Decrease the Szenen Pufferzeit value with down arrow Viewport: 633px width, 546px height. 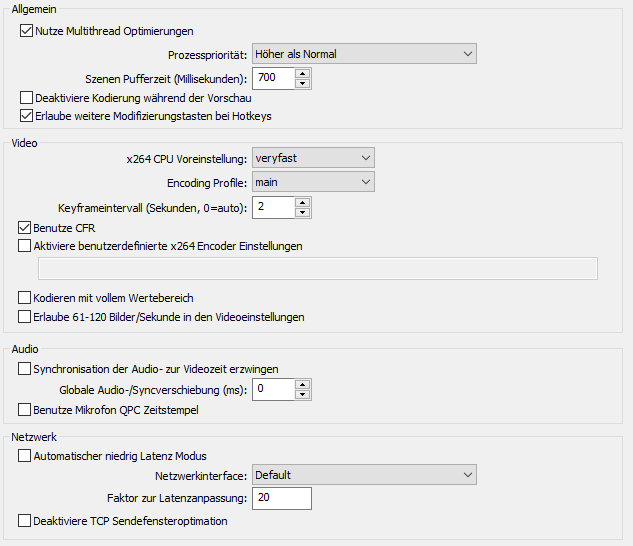[x=302, y=83]
